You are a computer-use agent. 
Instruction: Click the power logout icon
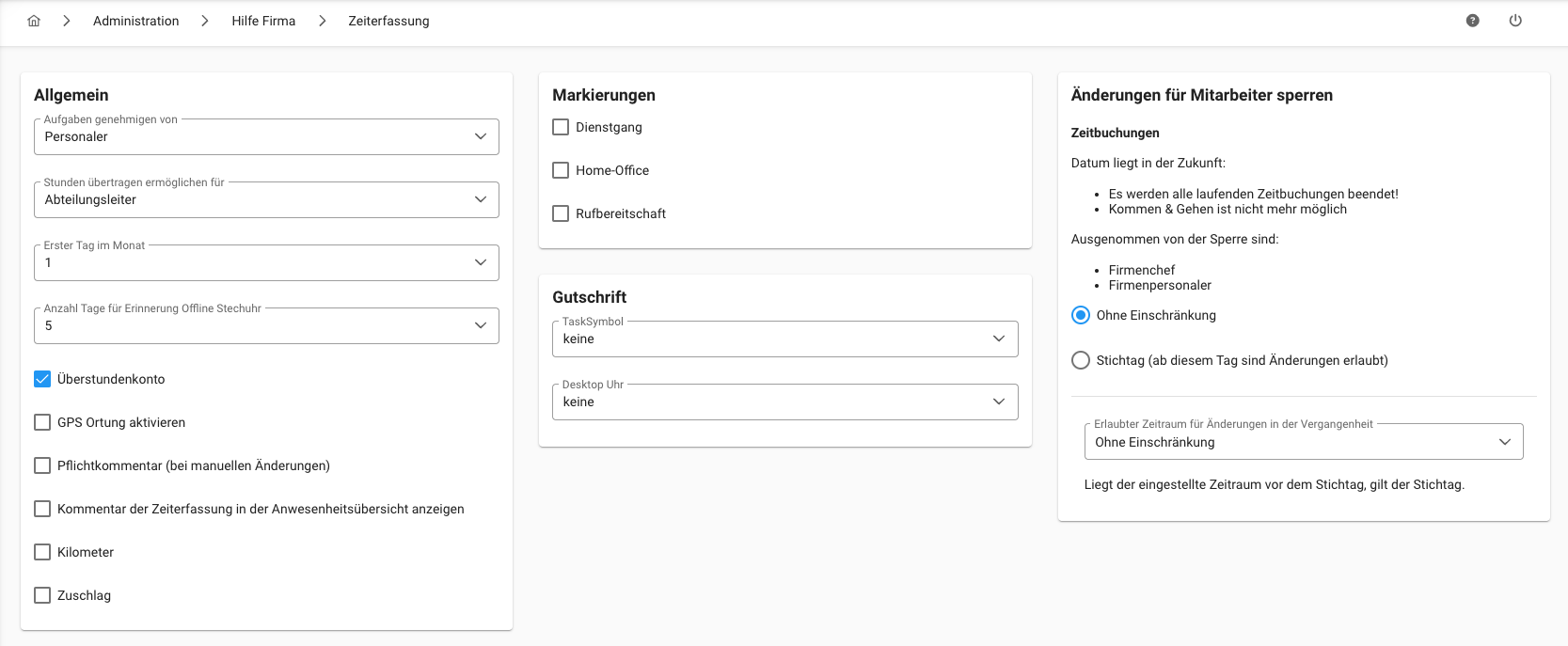pos(1515,21)
